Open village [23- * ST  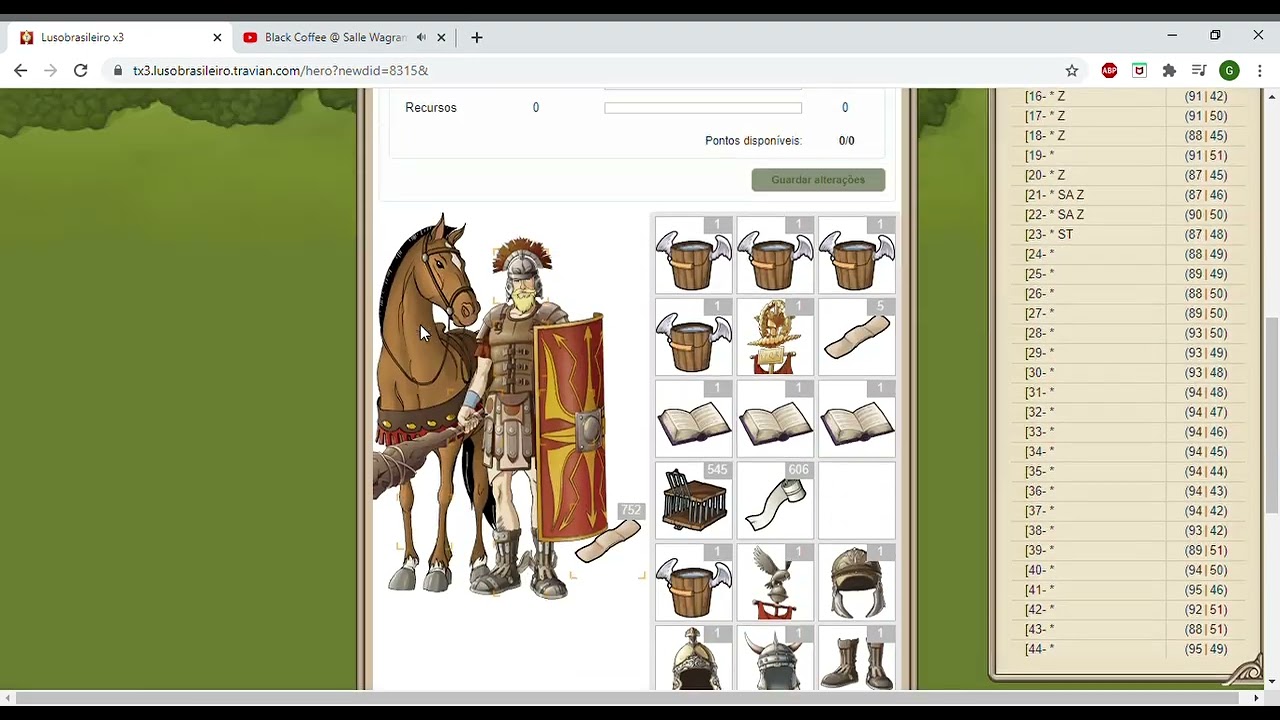point(1049,235)
